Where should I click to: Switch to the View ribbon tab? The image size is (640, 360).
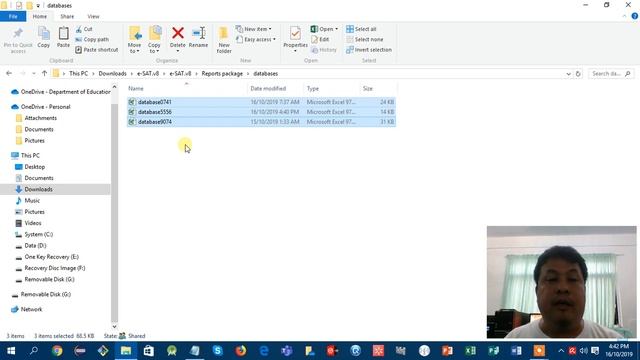coord(93,16)
